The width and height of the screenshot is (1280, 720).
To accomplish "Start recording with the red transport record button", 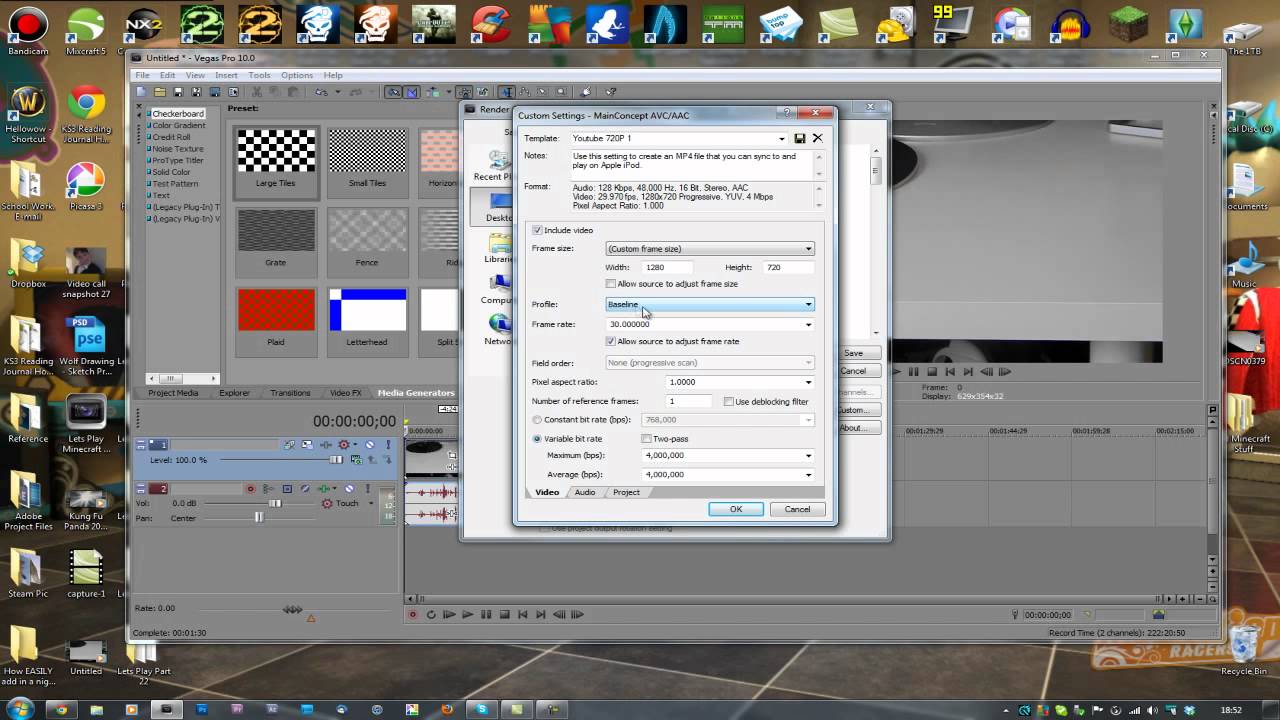I will click(413, 614).
